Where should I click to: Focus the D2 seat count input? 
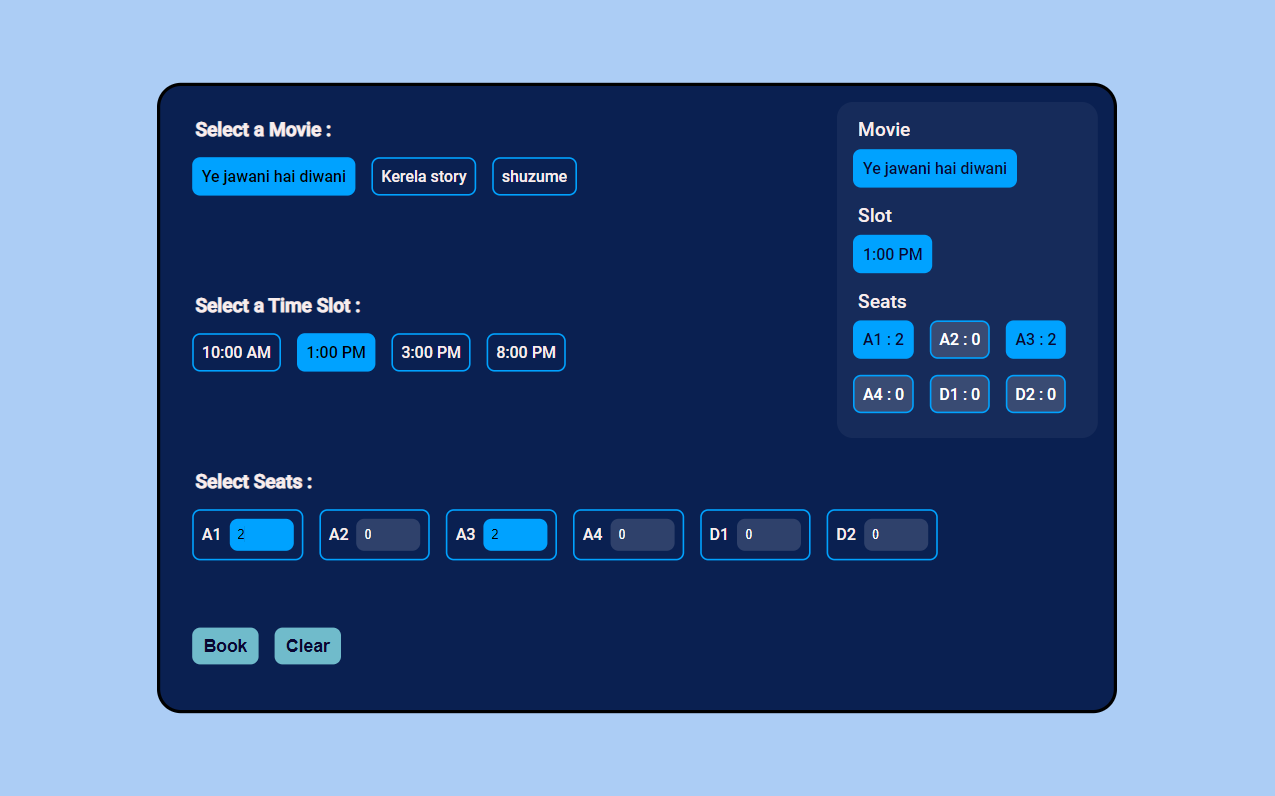(897, 535)
